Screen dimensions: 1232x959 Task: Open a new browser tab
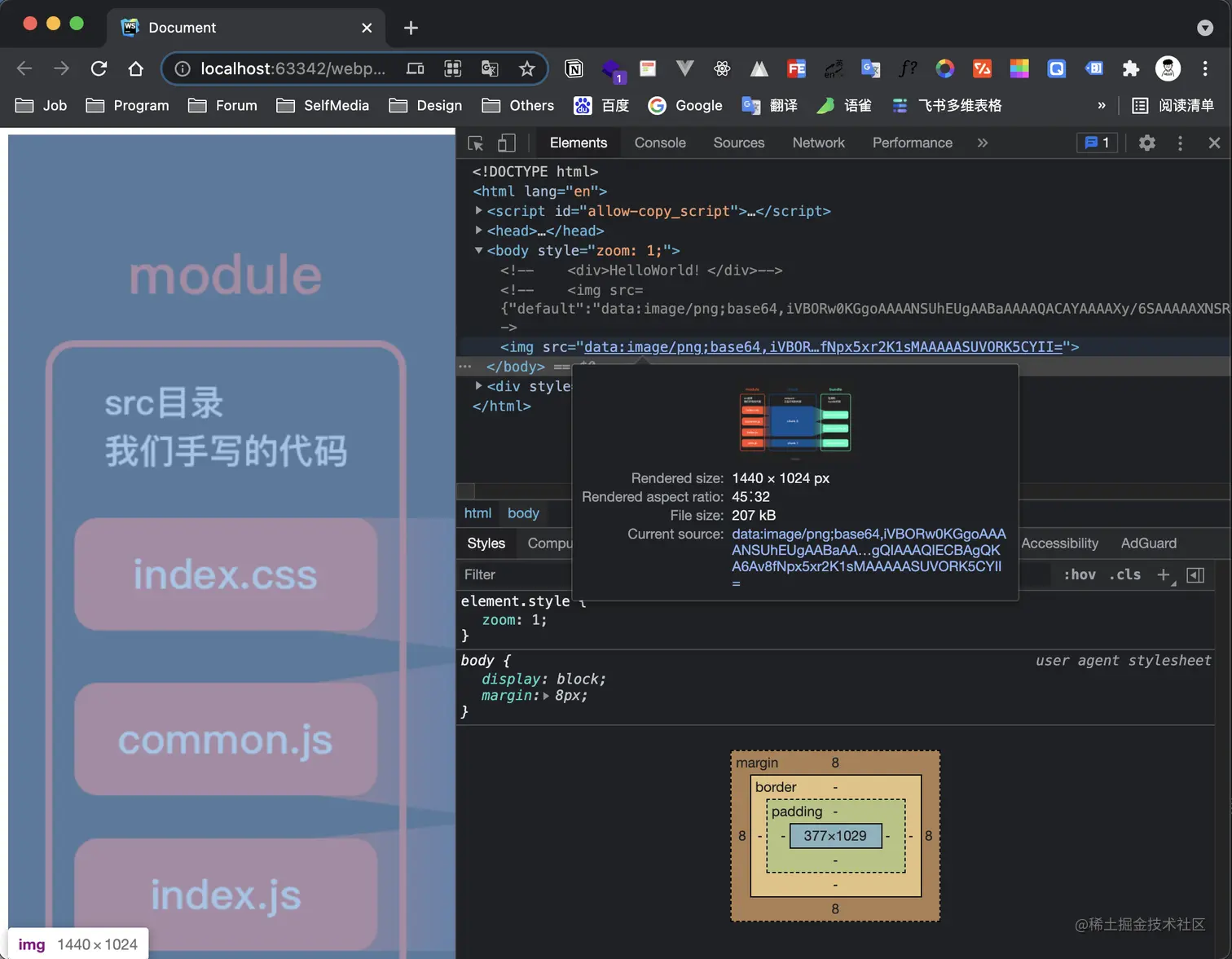[411, 28]
